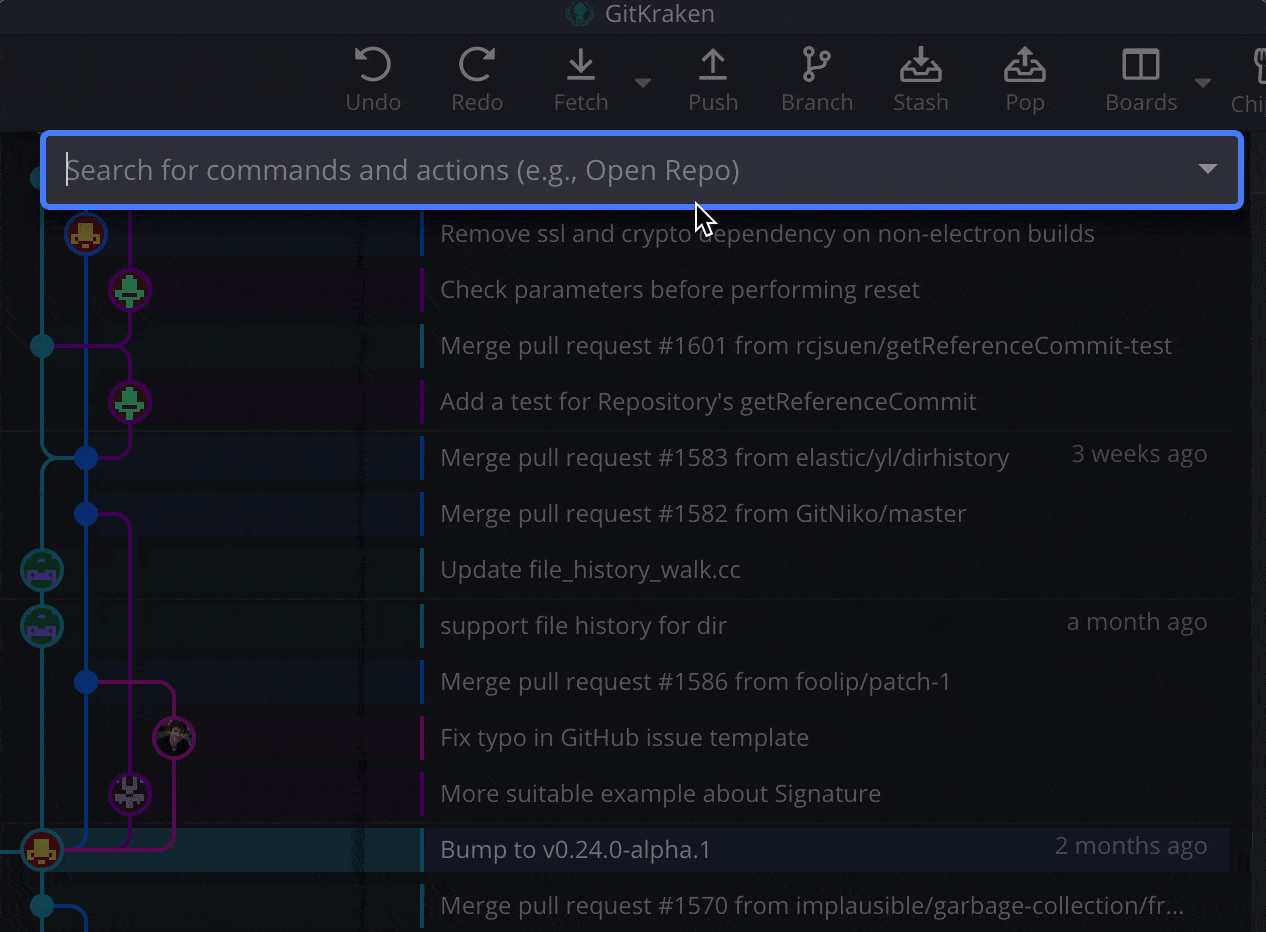
Task: Click the author avatar photo on Fix typo commit
Action: [x=174, y=739]
